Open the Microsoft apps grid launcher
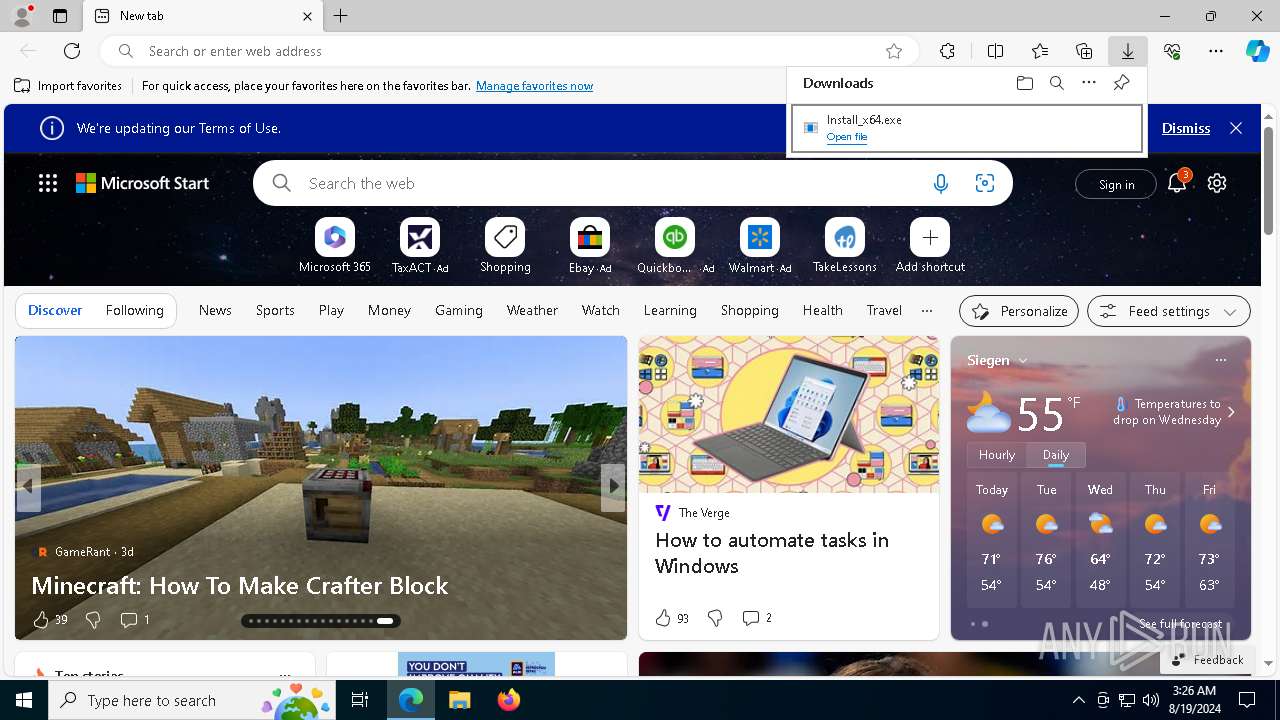The image size is (1280, 720). tap(48, 183)
